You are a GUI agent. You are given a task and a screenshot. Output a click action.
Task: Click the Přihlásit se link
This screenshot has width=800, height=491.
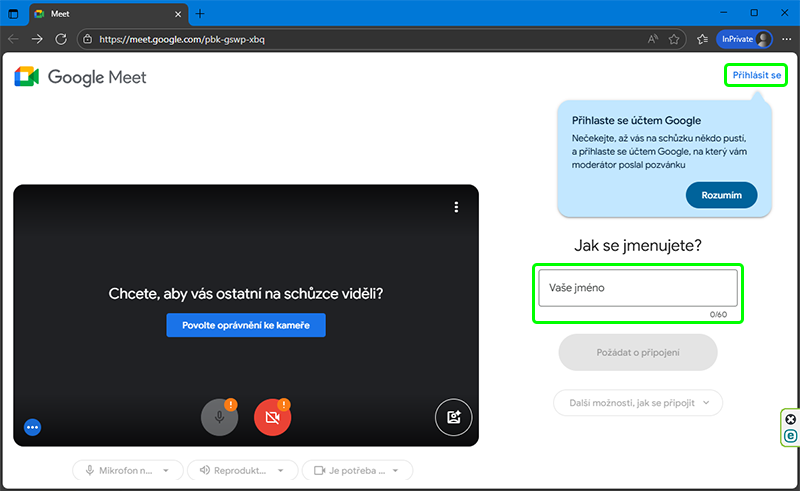pos(756,75)
